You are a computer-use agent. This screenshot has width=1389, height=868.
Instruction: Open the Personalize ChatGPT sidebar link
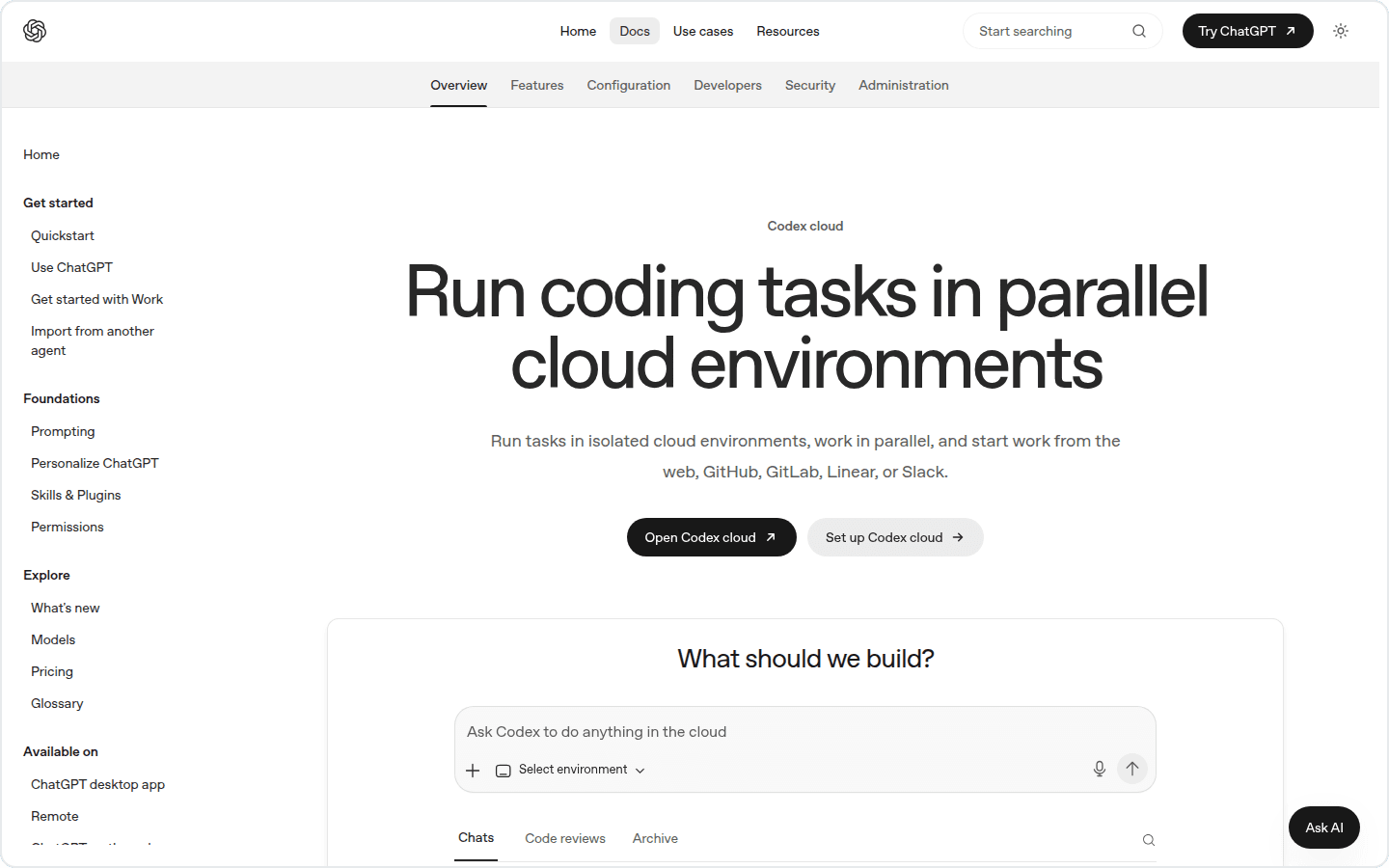click(95, 463)
